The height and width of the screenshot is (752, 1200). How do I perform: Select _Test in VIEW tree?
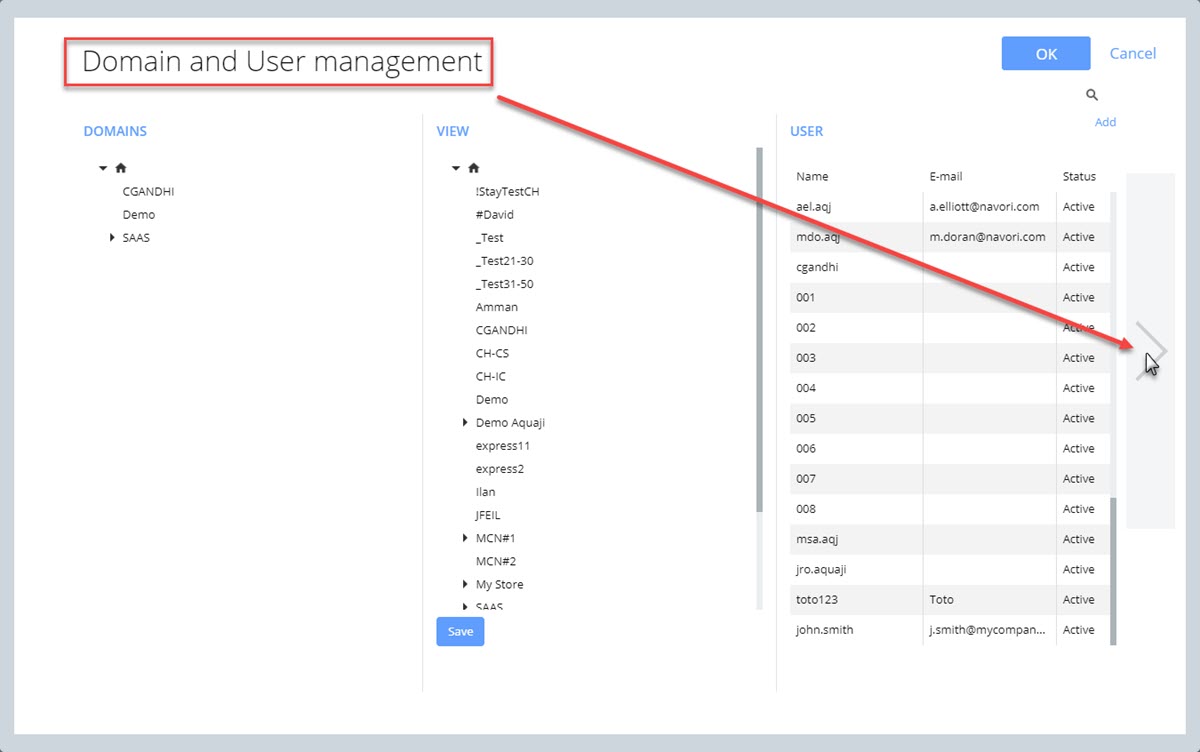pos(490,238)
